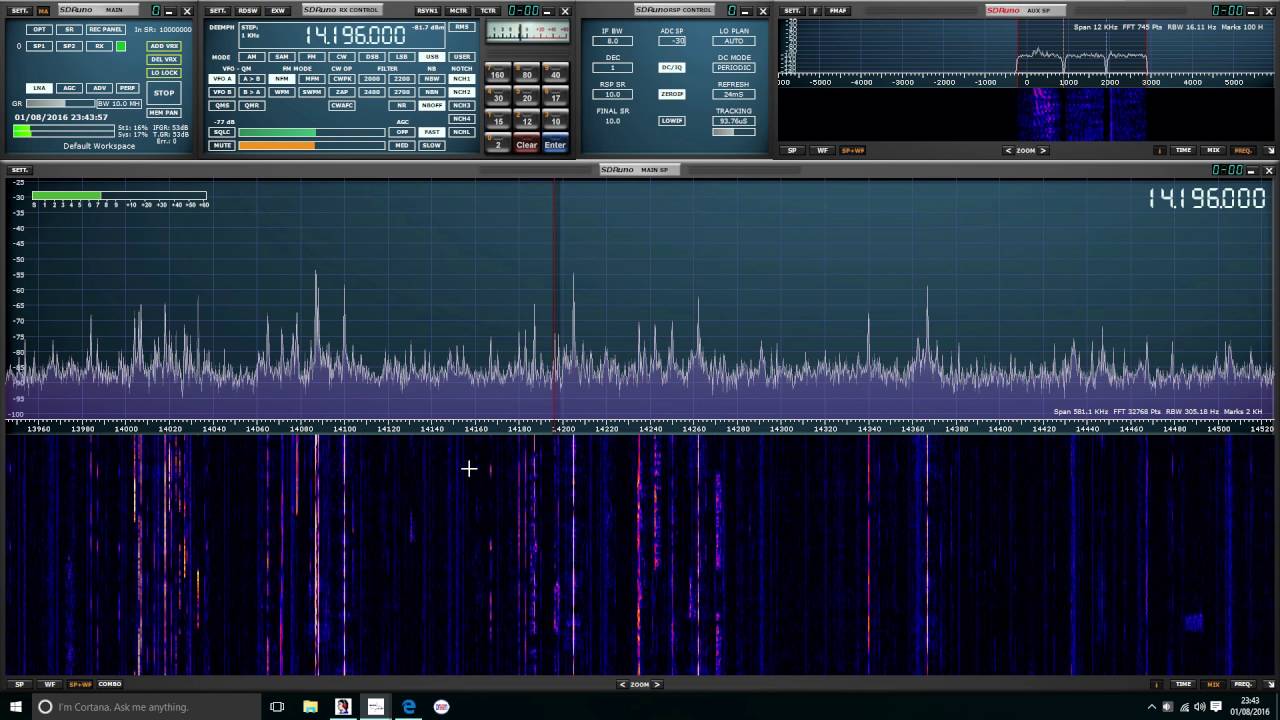Open the Windows Start menu
The height and width of the screenshot is (720, 1280).
tap(17, 707)
